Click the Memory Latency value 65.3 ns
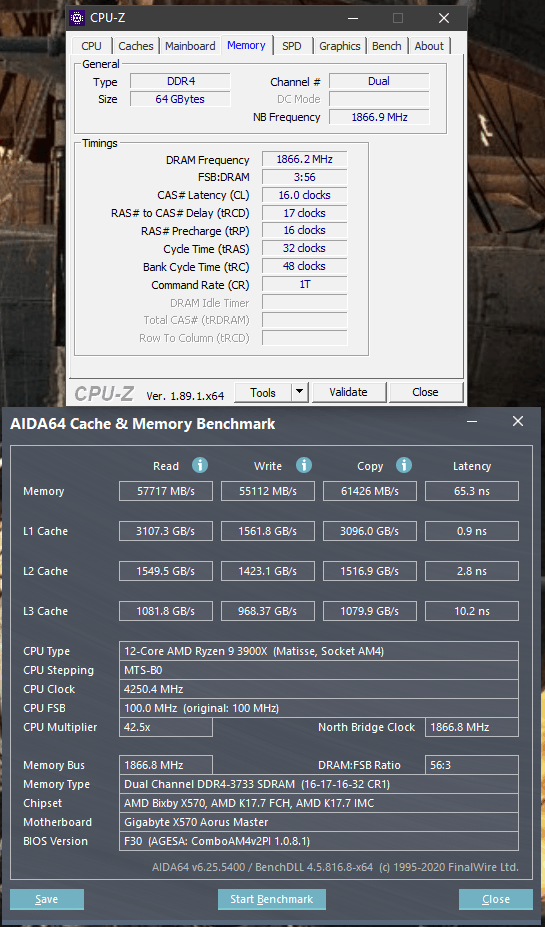This screenshot has height=927, width=545. pos(472,491)
